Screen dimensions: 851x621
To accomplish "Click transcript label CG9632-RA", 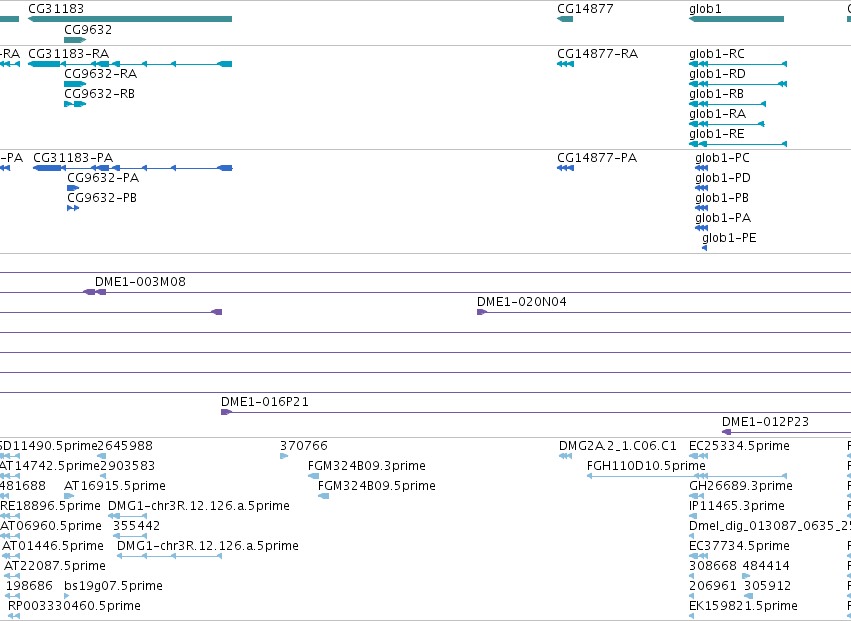I will (x=100, y=74).
